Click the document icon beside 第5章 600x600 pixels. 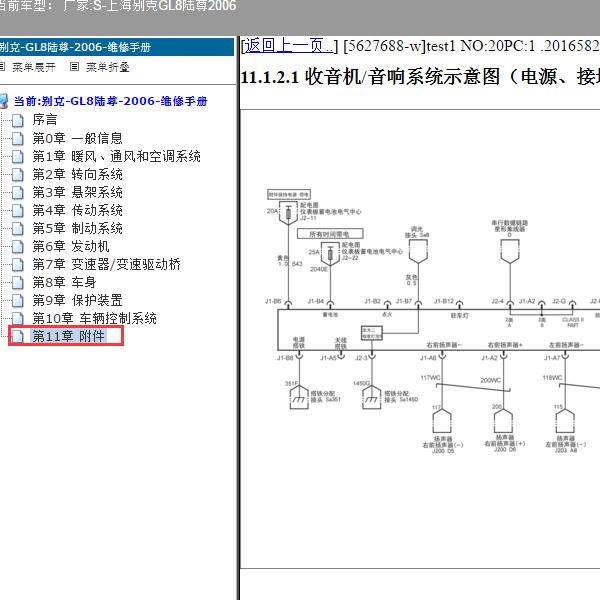coord(17,228)
